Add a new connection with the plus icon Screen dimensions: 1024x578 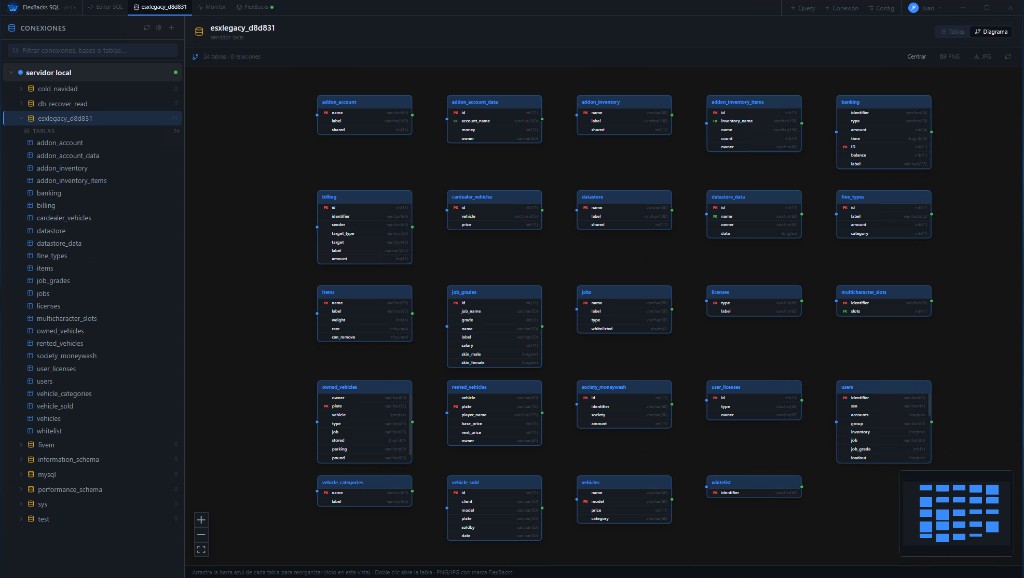(x=172, y=28)
